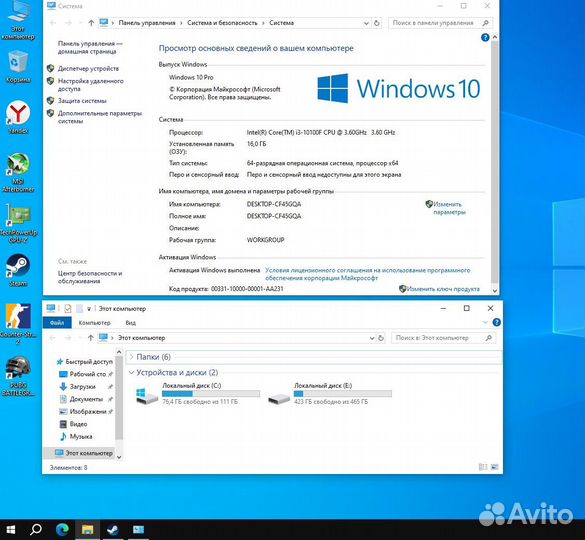Switch to Steam in the taskbar
Image resolution: width=585 pixels, height=540 pixels.
(113, 529)
